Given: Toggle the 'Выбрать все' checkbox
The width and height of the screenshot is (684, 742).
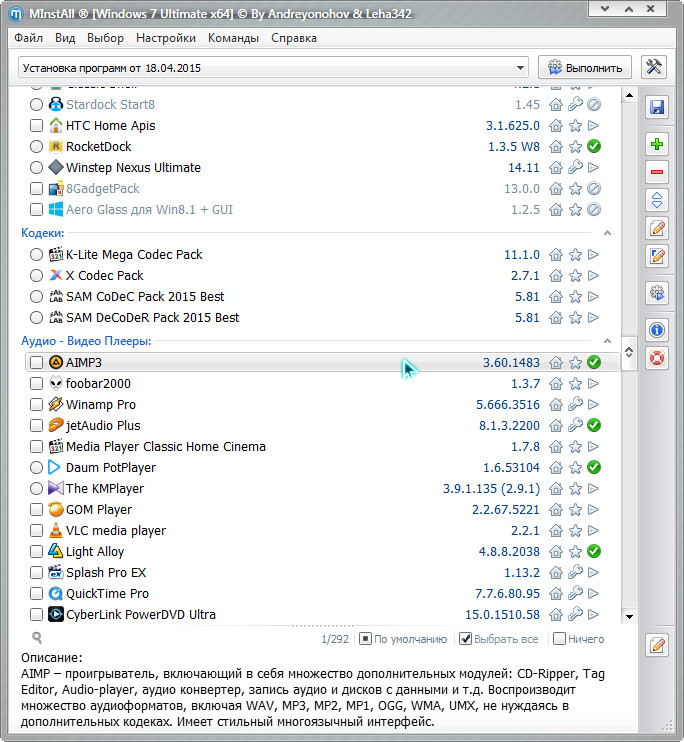Looking at the screenshot, I should coord(465,639).
